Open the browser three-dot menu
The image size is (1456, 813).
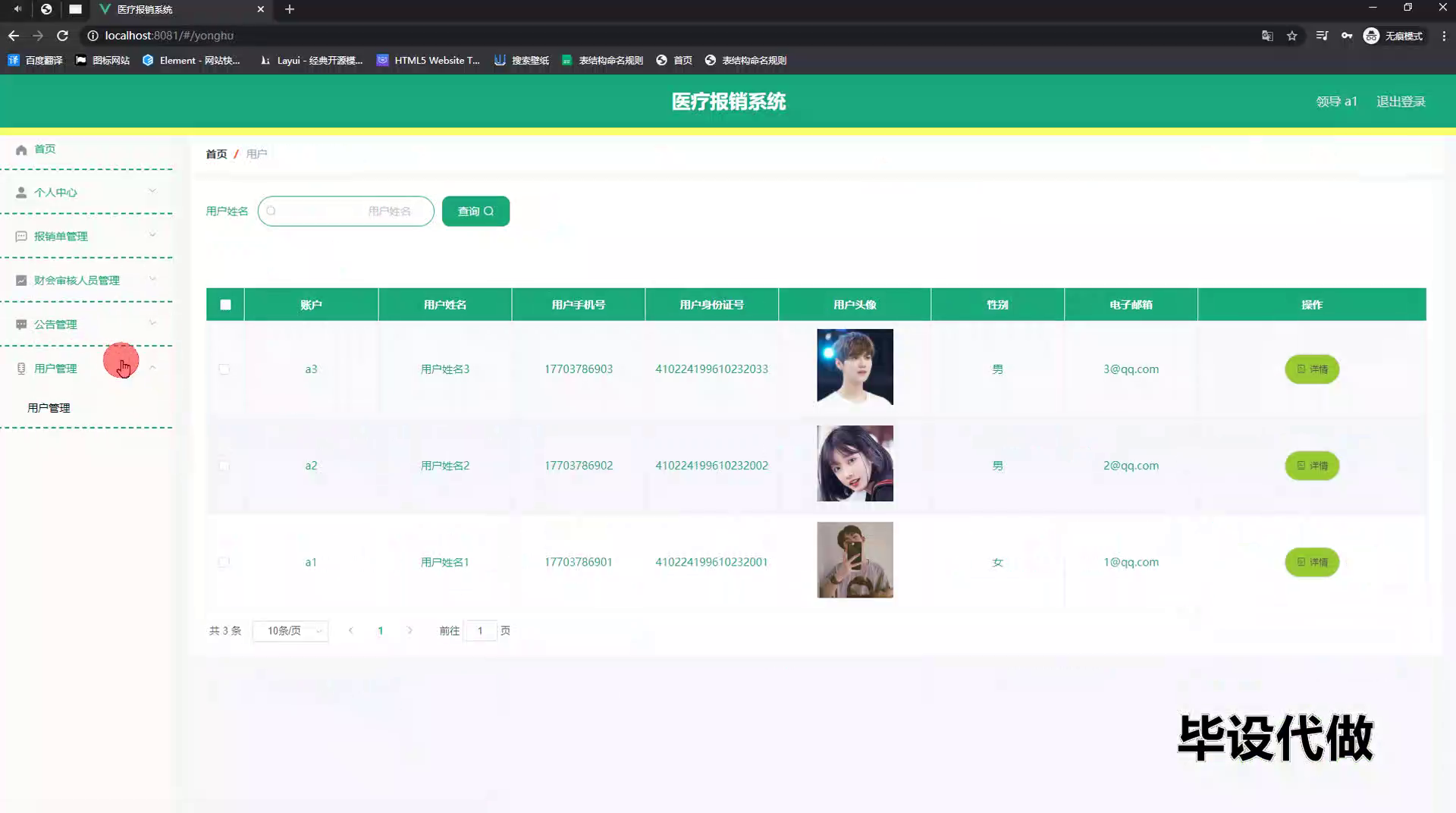coord(1444,36)
